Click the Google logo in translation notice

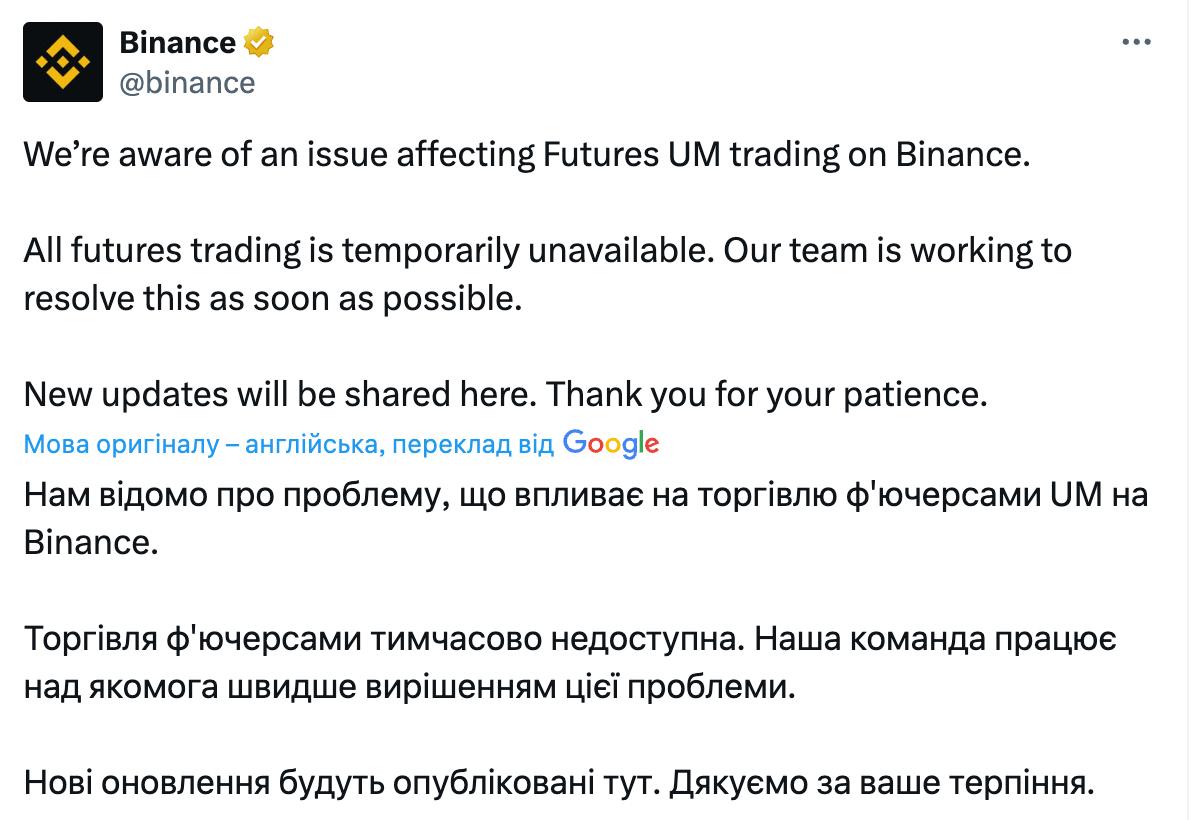click(610, 444)
